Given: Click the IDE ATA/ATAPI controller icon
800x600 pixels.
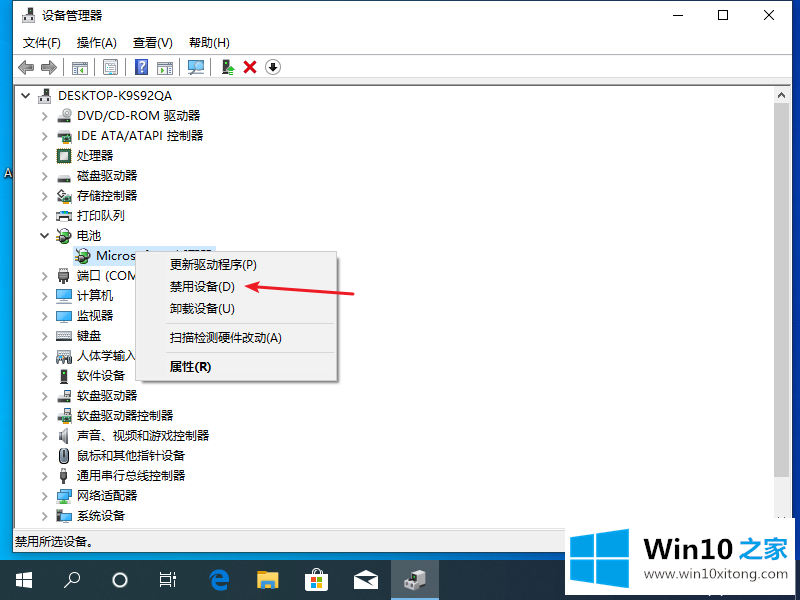Looking at the screenshot, I should (x=64, y=136).
